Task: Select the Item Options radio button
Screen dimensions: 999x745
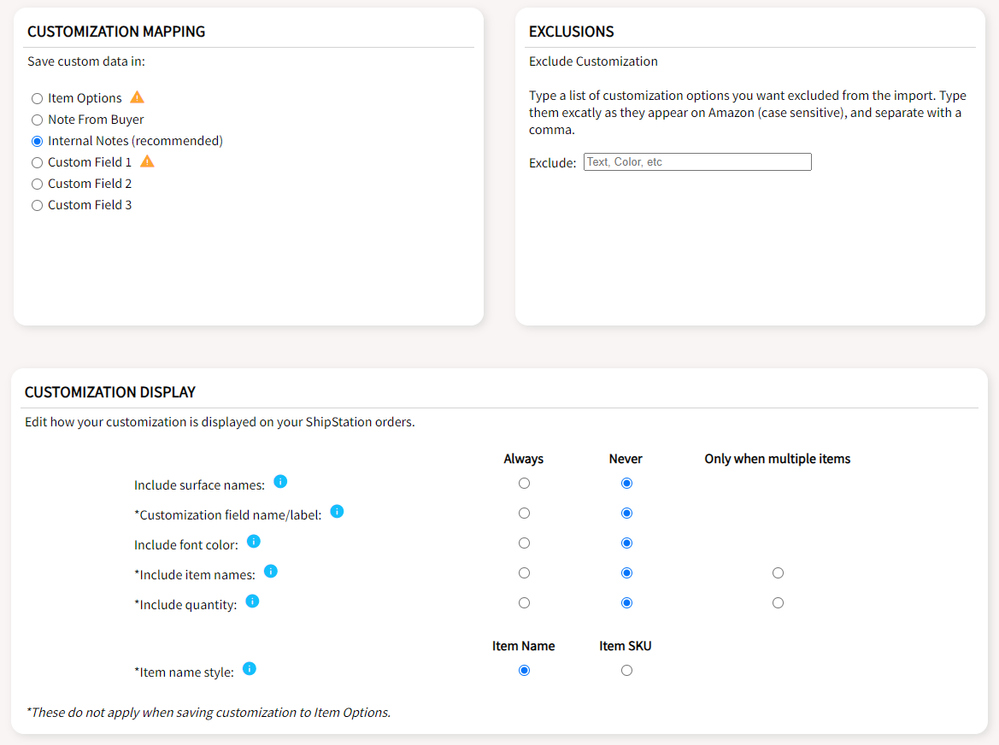Action: click(x=37, y=99)
